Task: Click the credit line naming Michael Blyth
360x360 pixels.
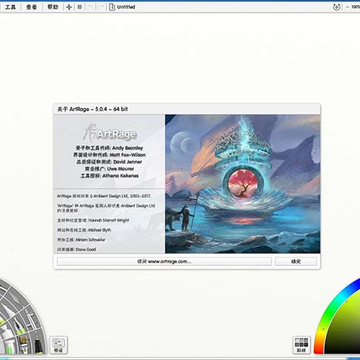Action: tap(84, 230)
